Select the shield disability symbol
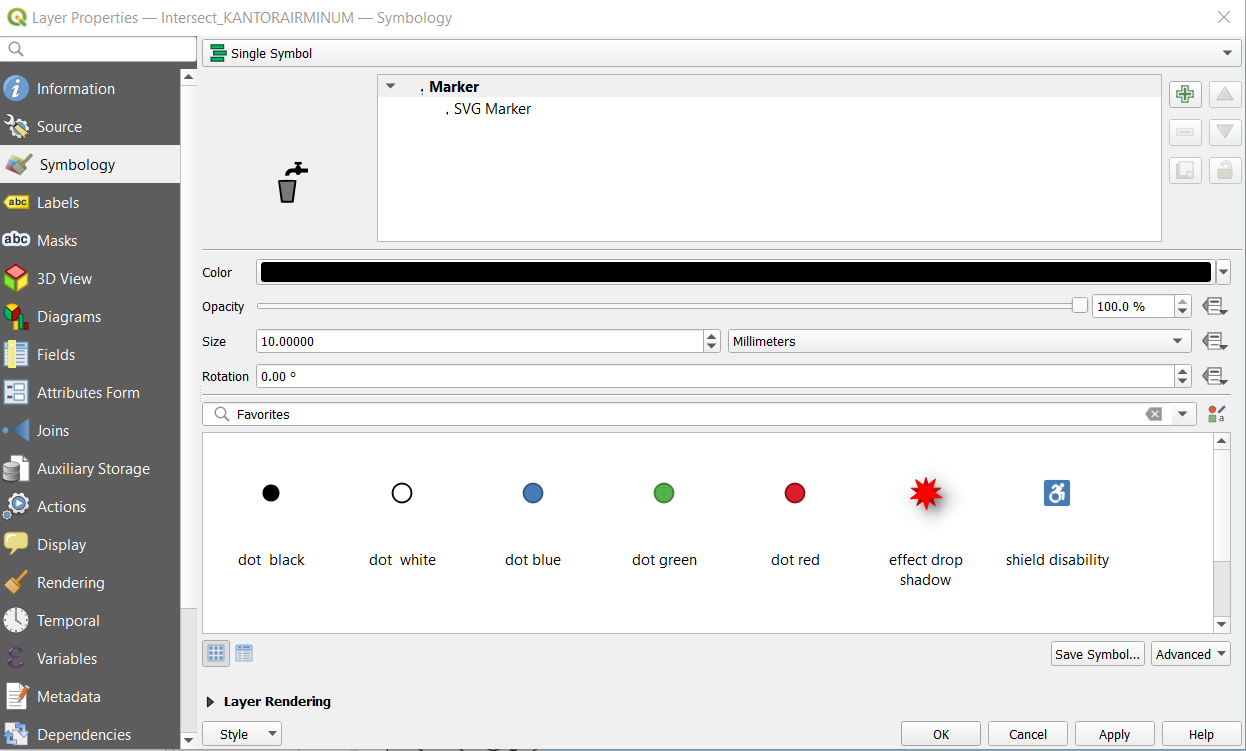The height and width of the screenshot is (751, 1246). pos(1057,493)
